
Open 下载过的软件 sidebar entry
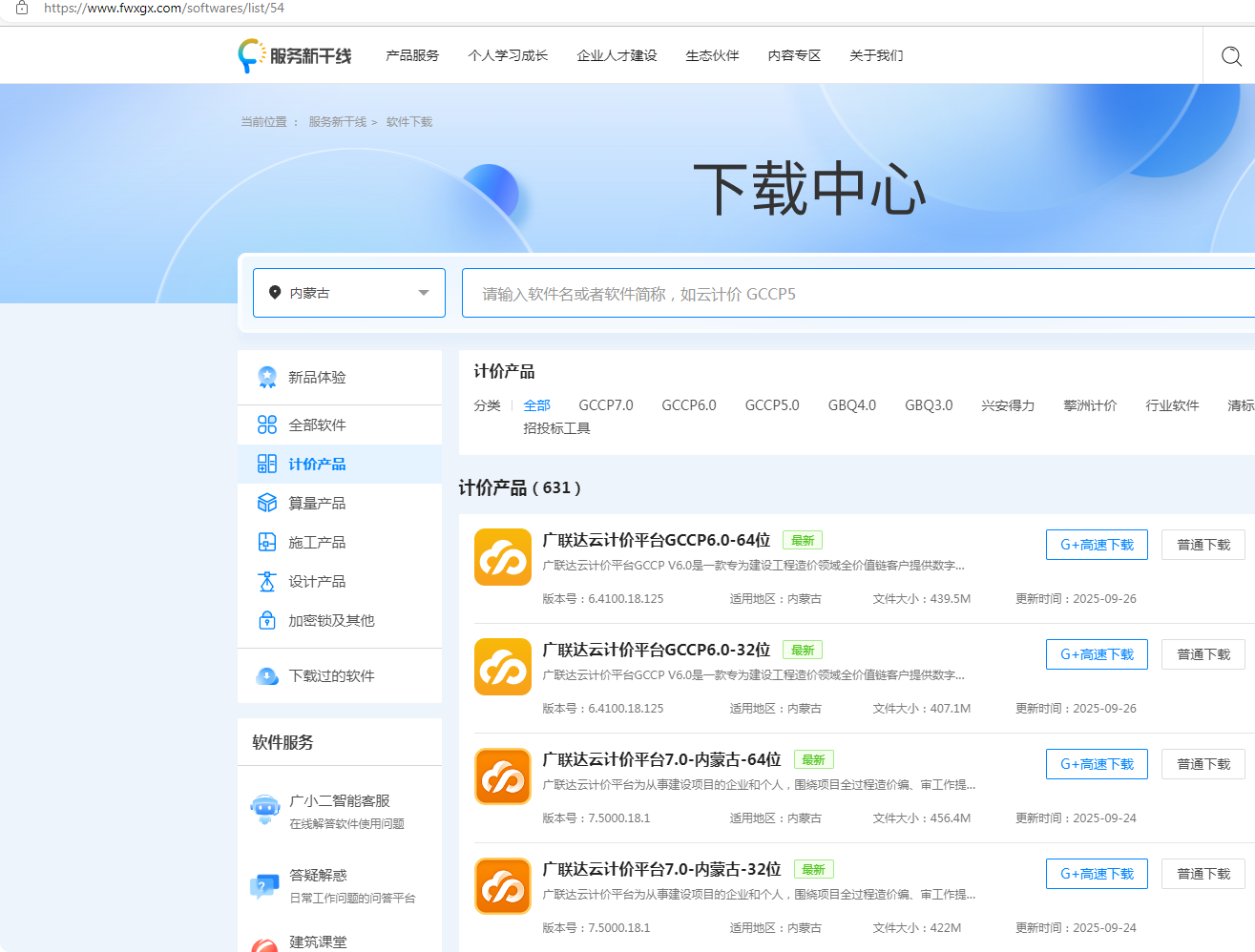click(340, 676)
